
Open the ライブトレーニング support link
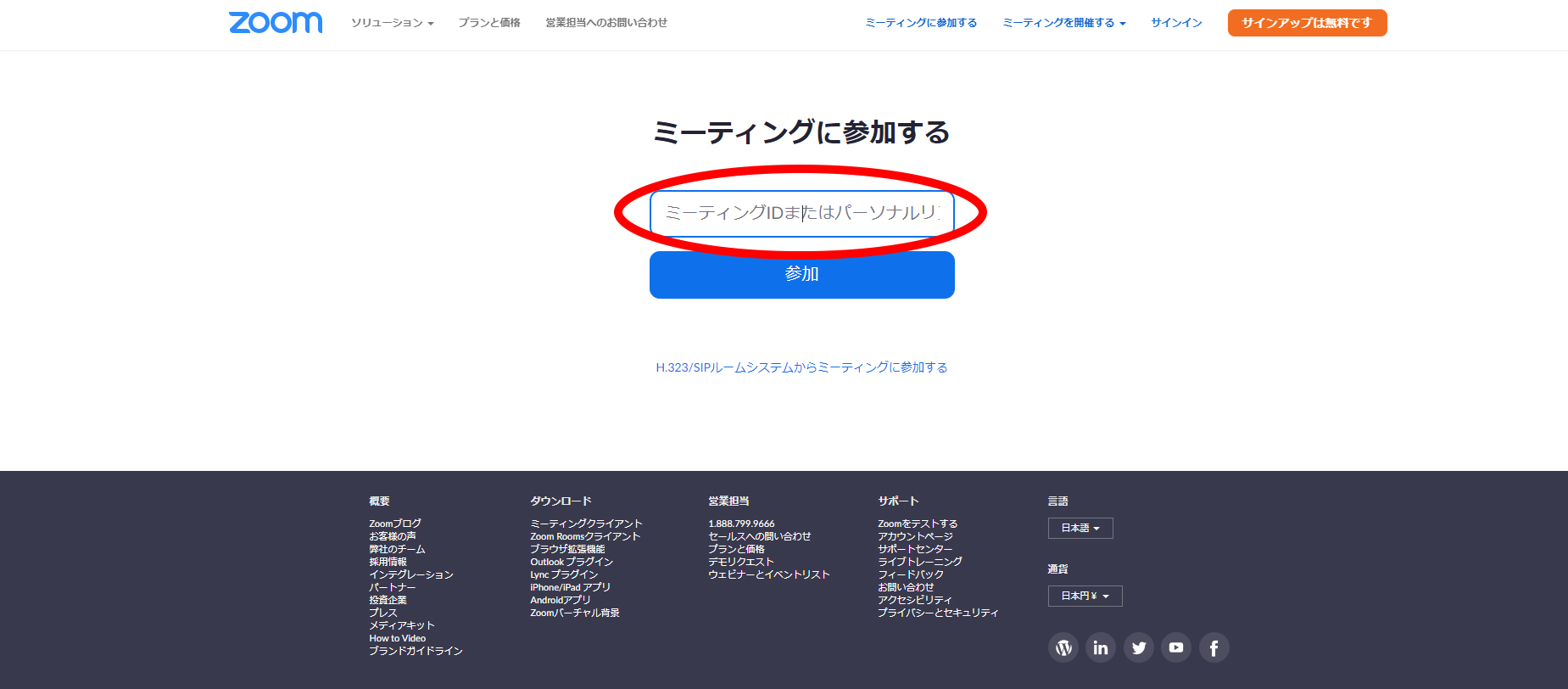[920, 562]
